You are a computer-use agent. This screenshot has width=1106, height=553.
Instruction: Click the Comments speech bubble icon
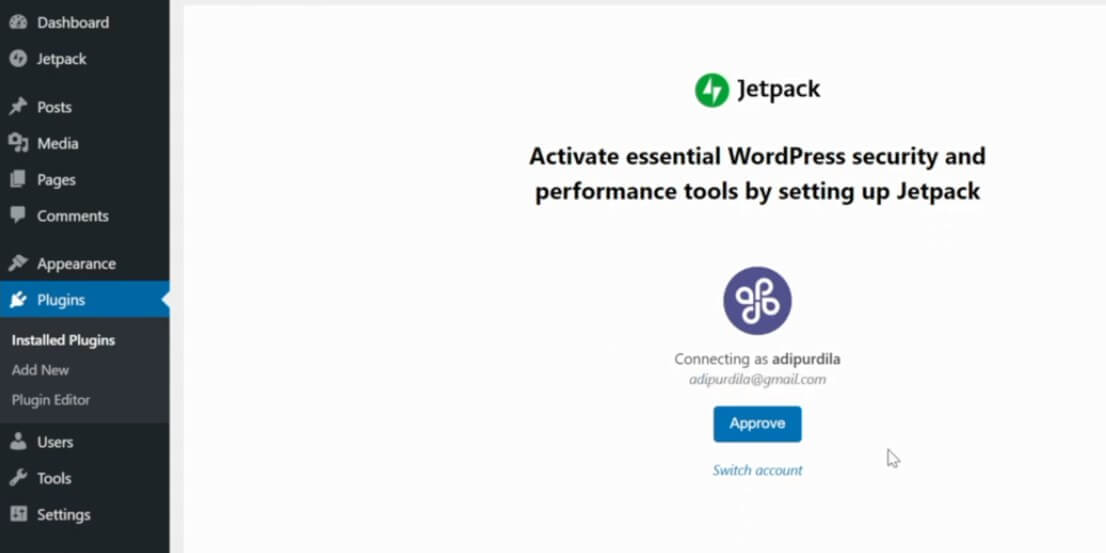point(18,215)
